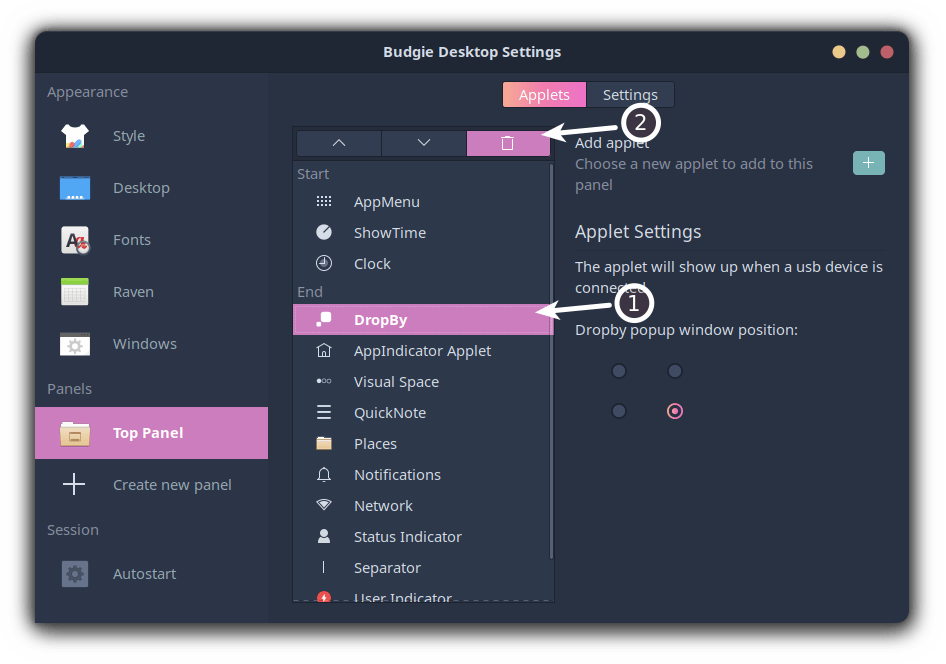Open the Style appearance page

[x=129, y=136]
